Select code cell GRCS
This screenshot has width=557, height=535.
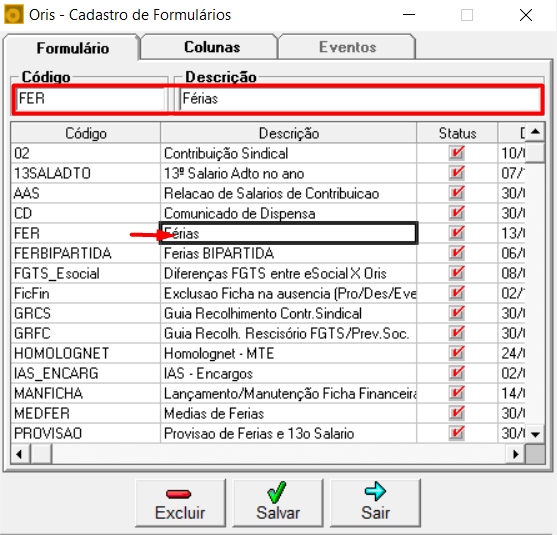86,313
